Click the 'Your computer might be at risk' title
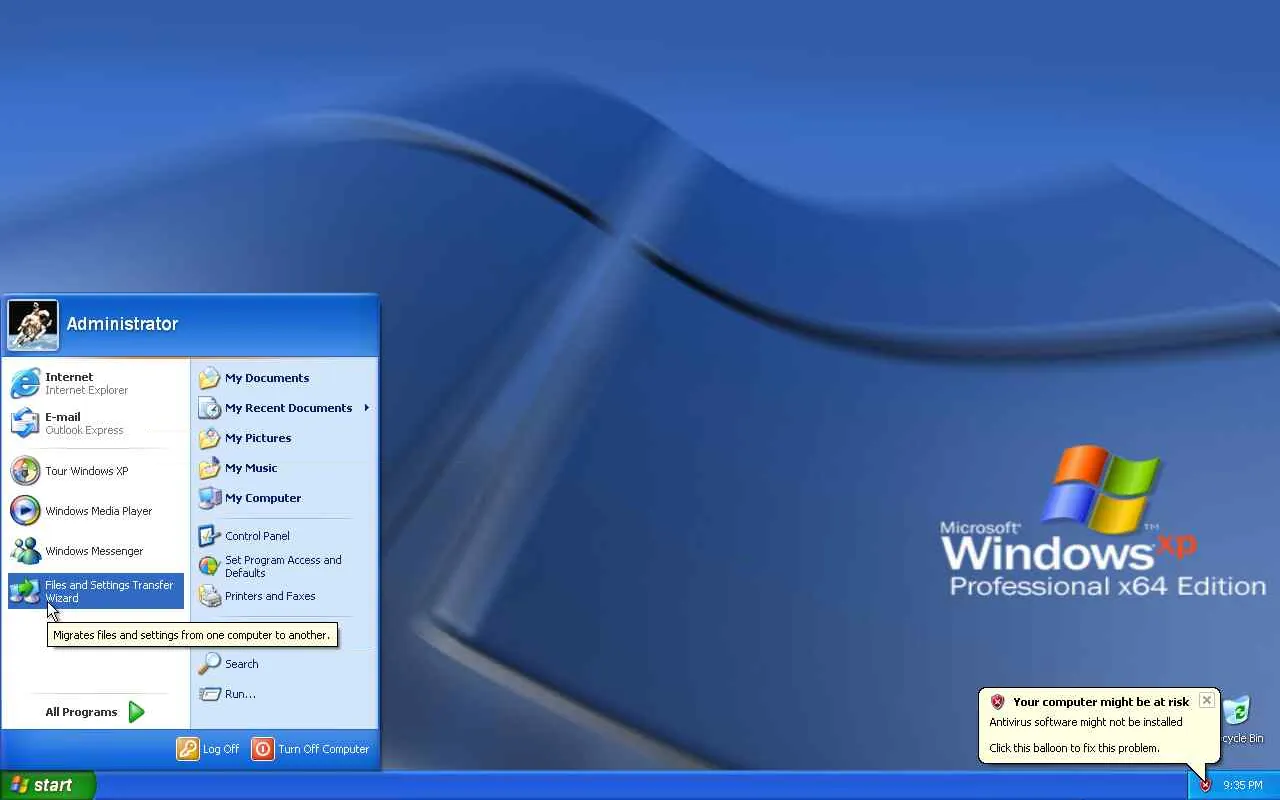The image size is (1280, 800). point(1101,702)
